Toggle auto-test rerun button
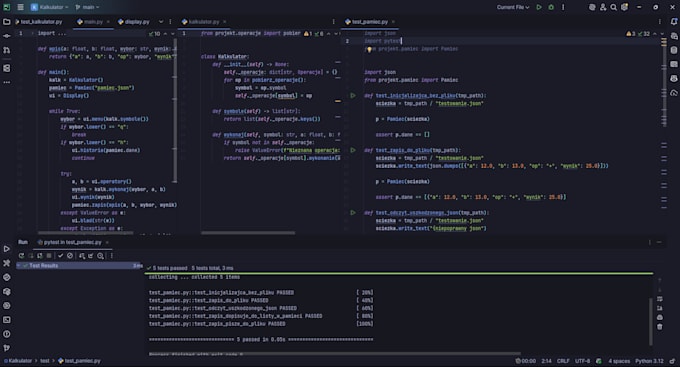The height and width of the screenshot is (367, 680). (39, 256)
